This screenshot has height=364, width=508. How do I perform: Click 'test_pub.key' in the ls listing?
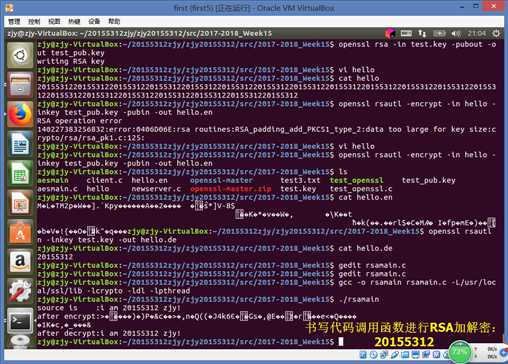point(428,180)
